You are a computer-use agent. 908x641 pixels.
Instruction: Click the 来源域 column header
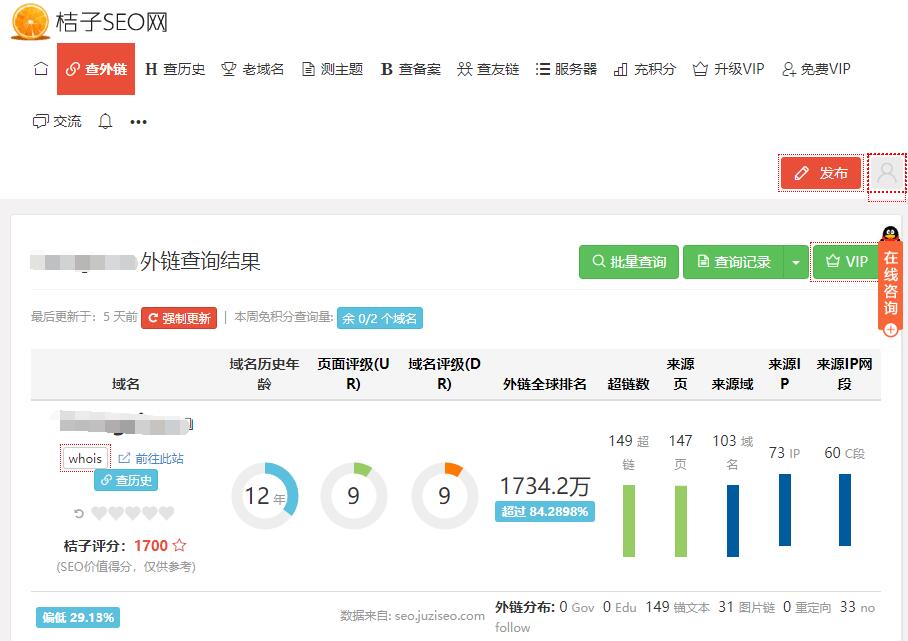[733, 384]
